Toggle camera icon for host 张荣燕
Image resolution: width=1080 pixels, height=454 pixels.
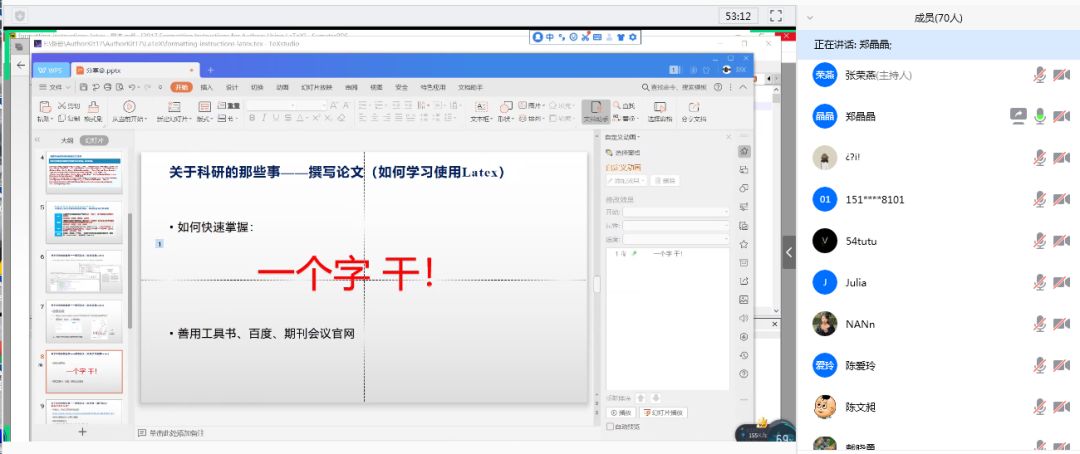(1061, 75)
